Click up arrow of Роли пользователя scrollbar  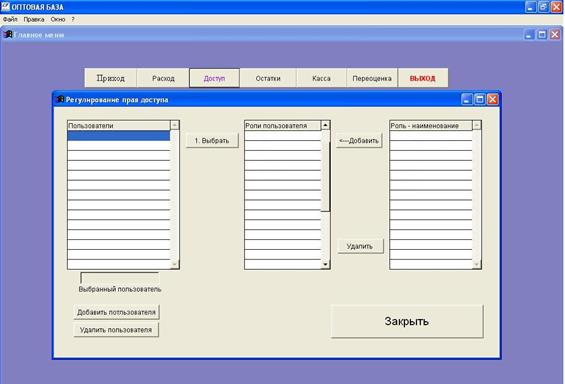tap(325, 125)
